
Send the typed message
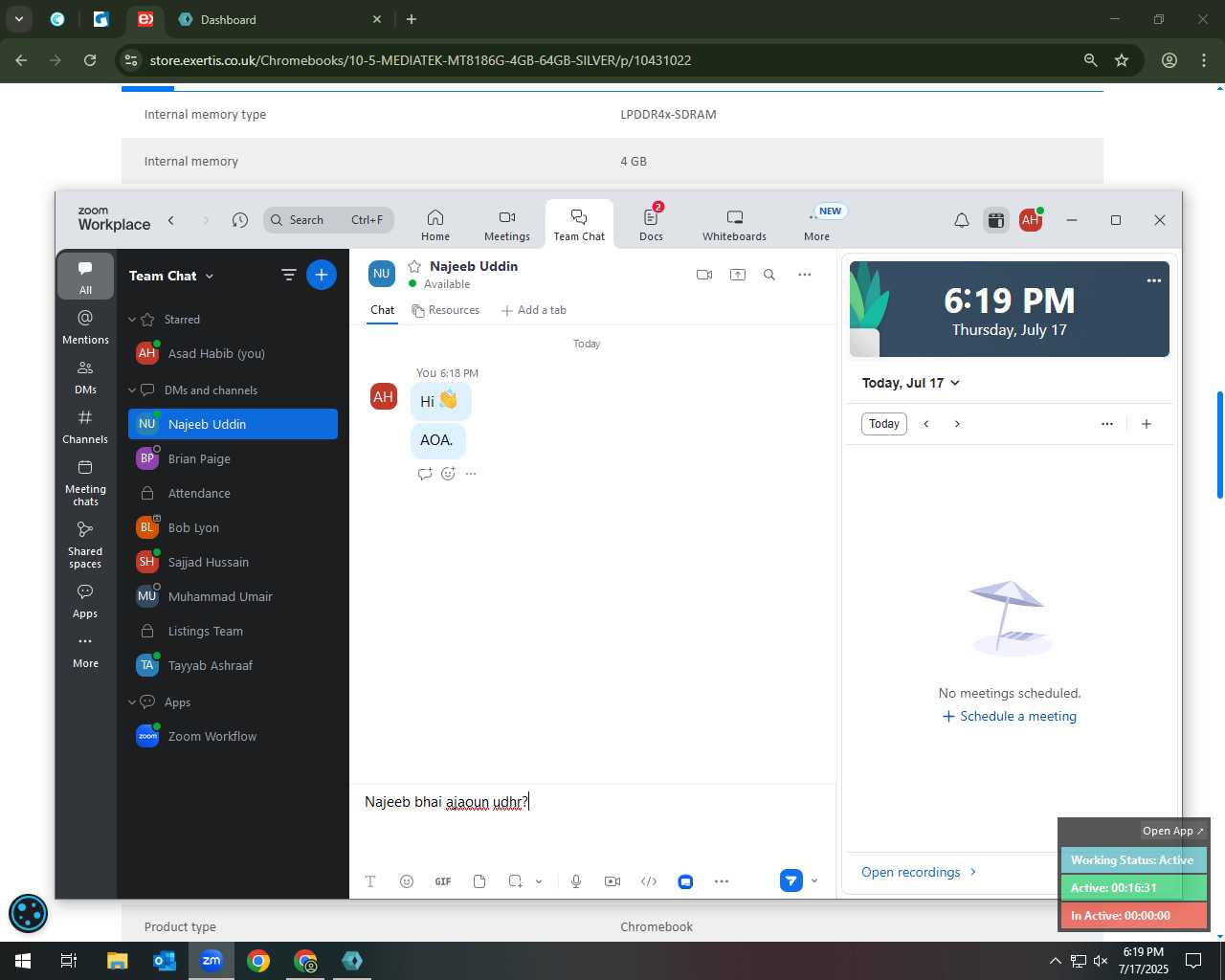click(791, 880)
